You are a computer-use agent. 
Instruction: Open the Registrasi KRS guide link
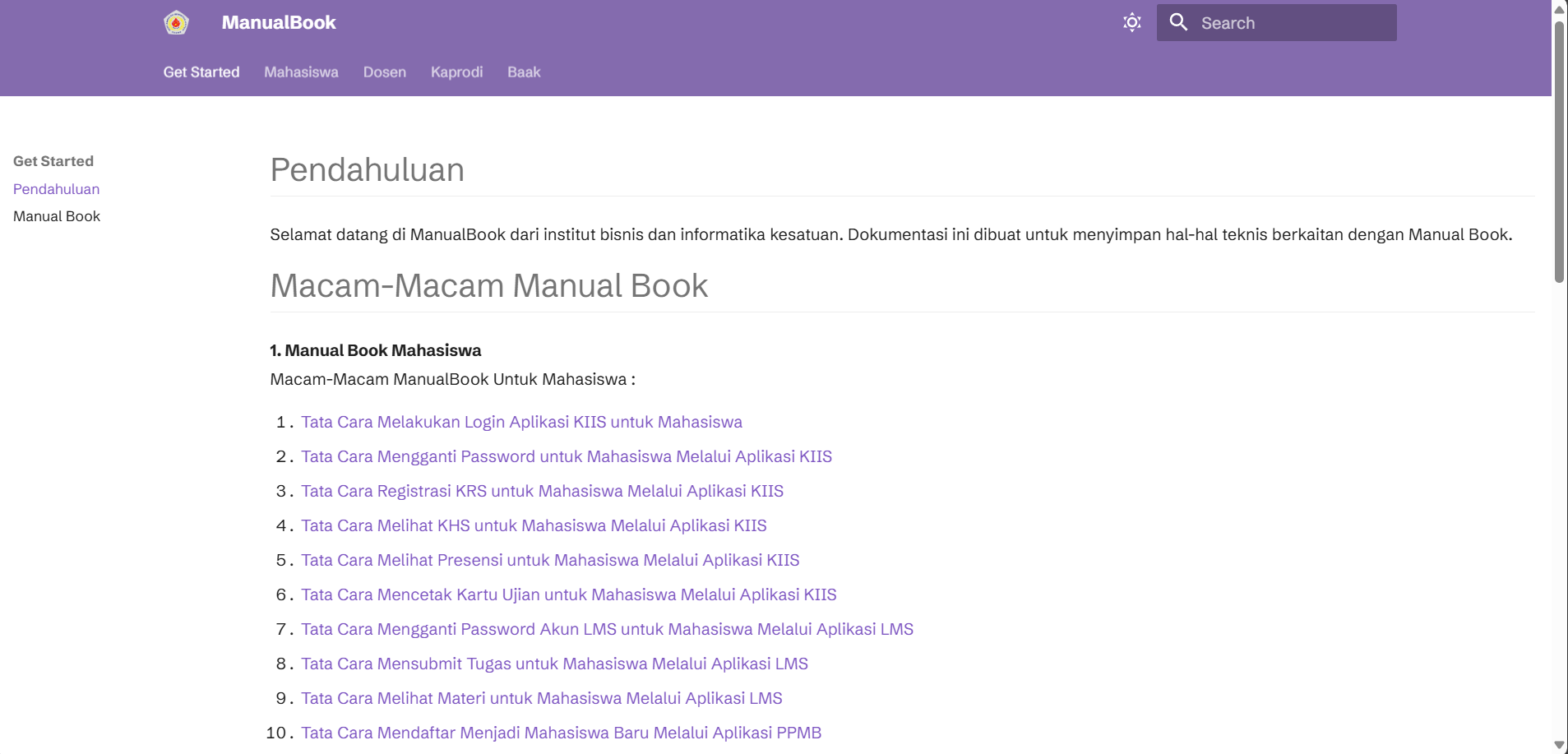coord(542,491)
